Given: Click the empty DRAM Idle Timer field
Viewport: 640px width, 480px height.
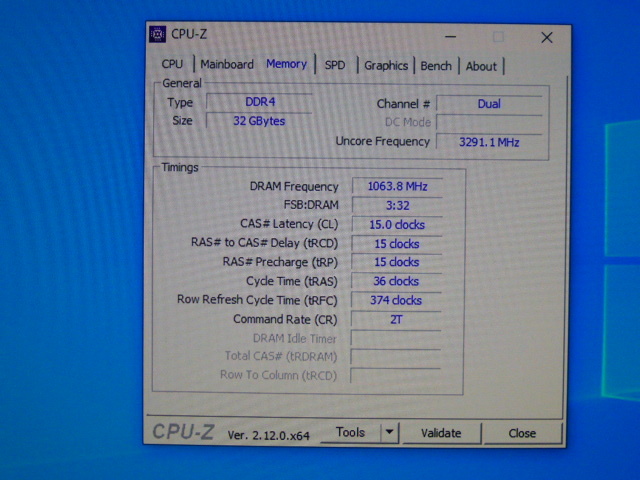Looking at the screenshot, I should coord(396,338).
